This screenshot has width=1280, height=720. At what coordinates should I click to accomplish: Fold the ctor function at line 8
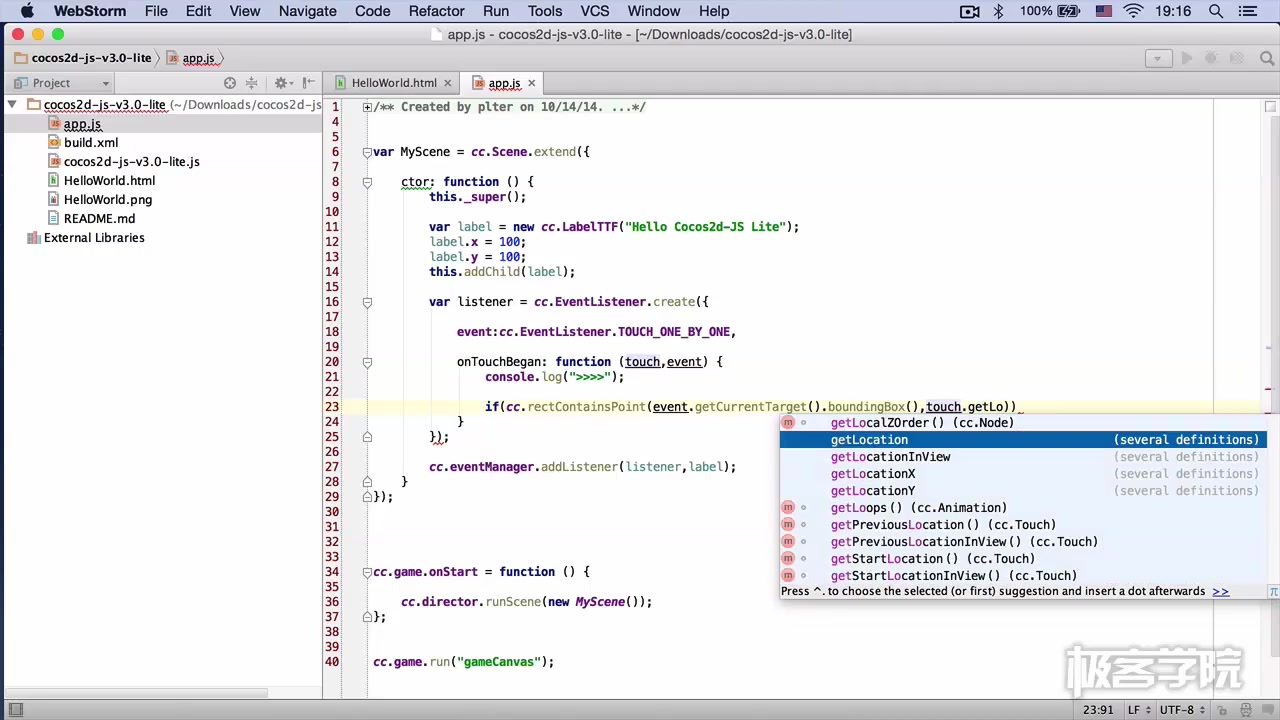(x=367, y=182)
